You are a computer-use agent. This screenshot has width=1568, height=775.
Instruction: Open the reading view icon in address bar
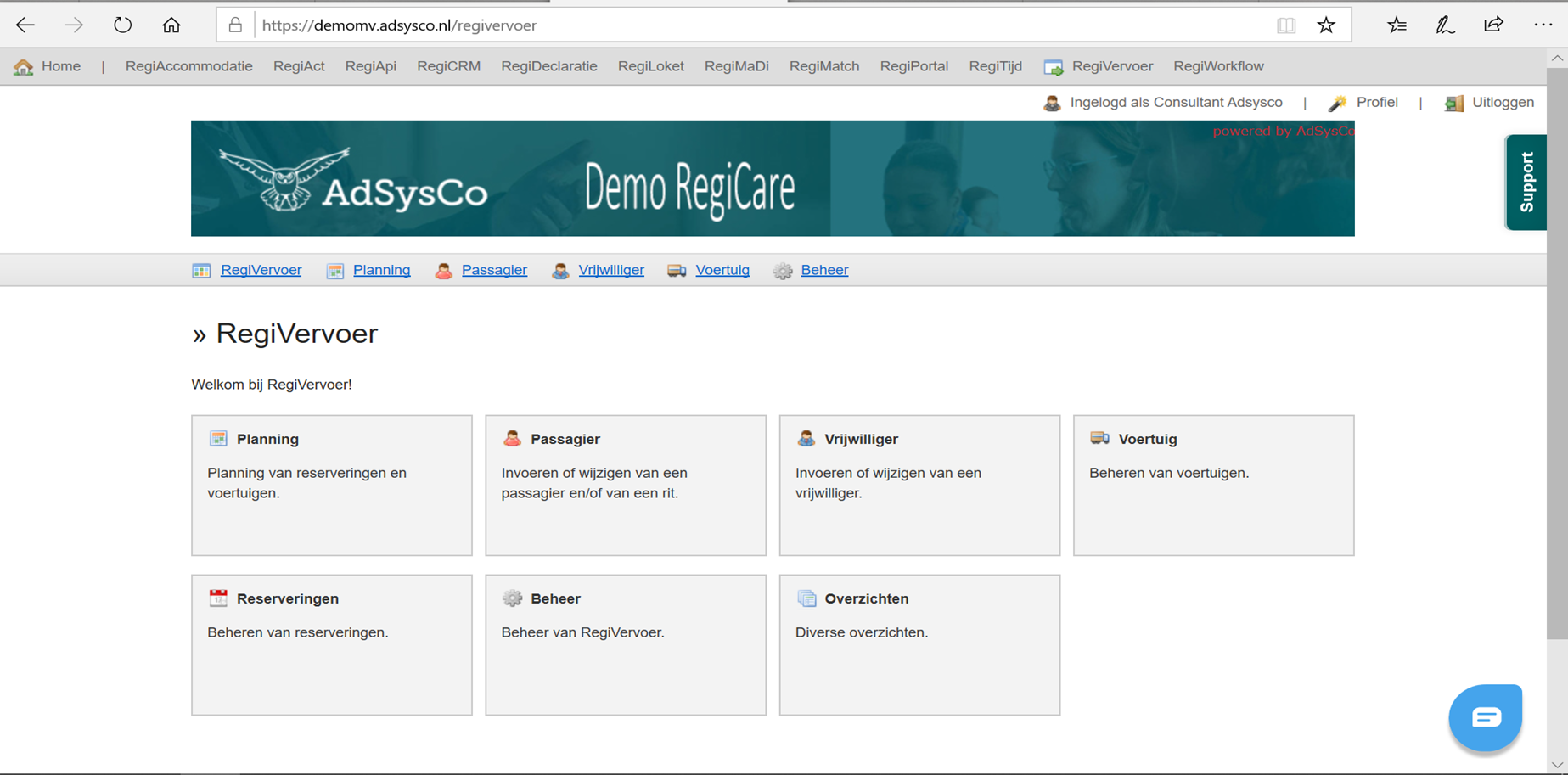(x=1286, y=25)
